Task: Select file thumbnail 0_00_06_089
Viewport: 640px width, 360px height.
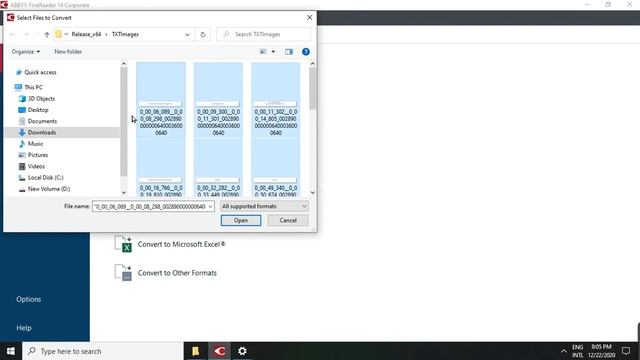Action: click(x=161, y=100)
